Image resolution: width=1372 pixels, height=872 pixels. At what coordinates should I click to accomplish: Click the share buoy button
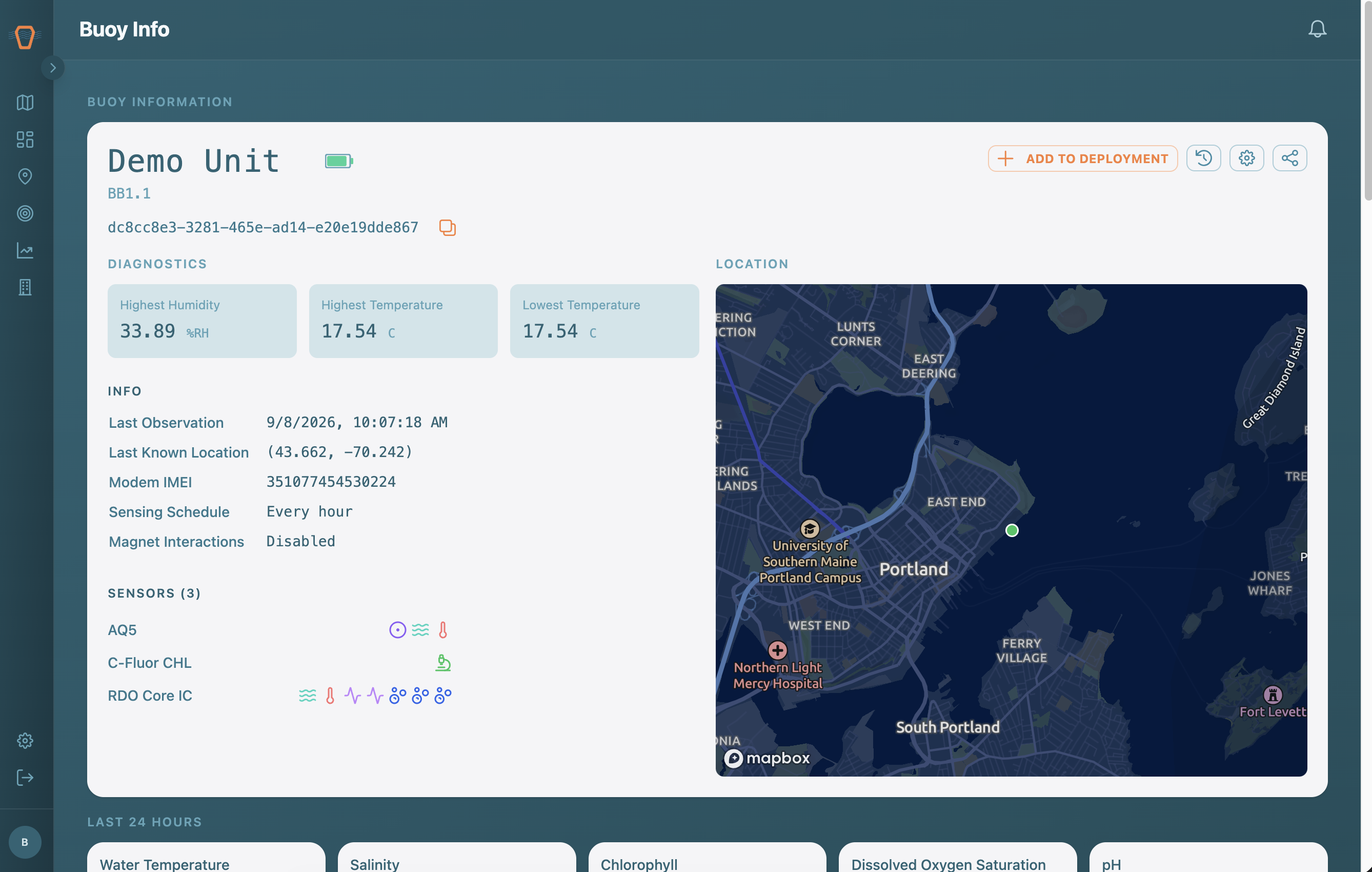1290,158
